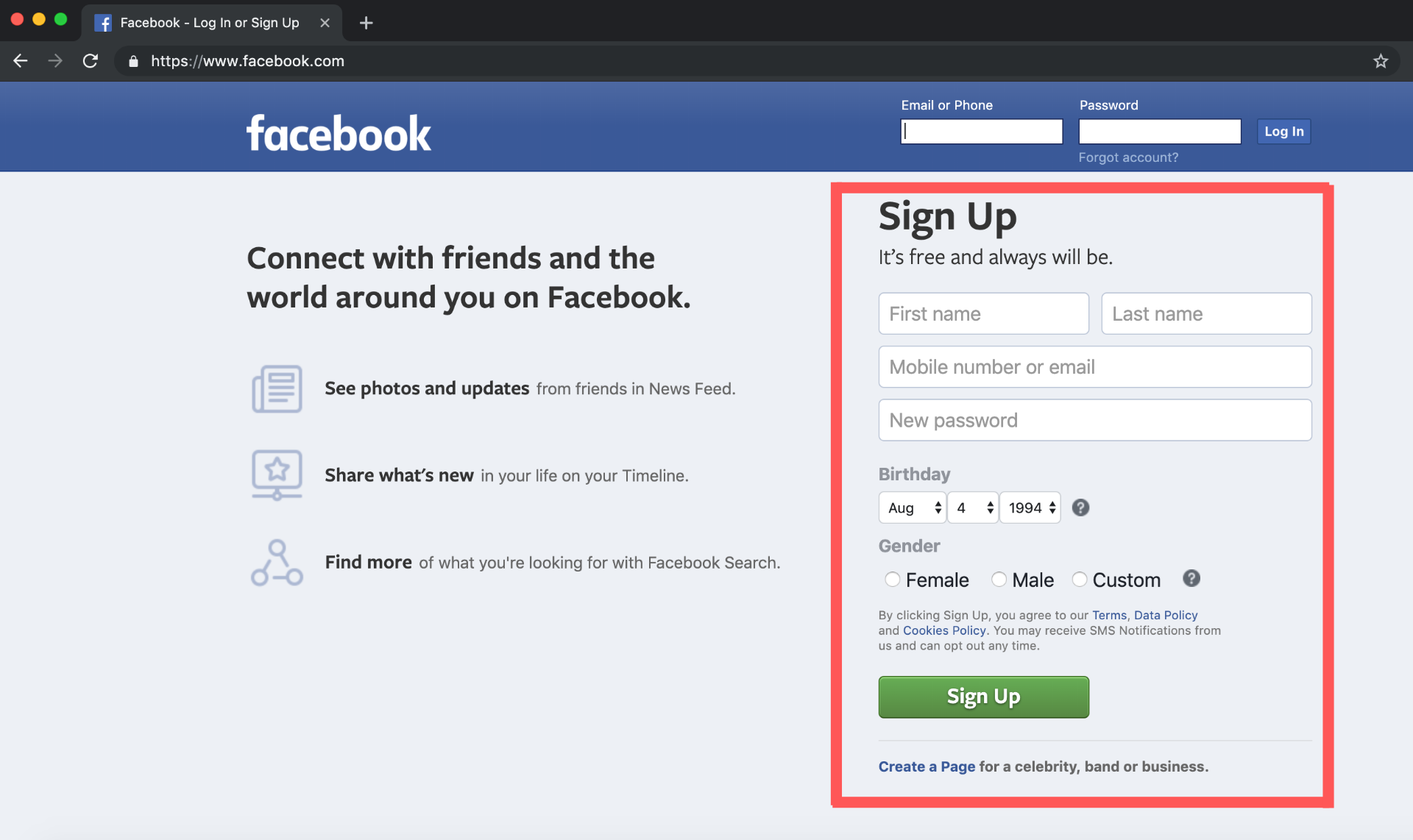Click the Forgot account link

pos(1128,156)
